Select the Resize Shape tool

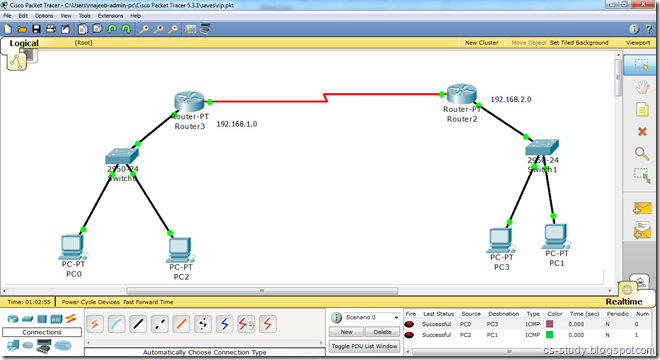(642, 176)
